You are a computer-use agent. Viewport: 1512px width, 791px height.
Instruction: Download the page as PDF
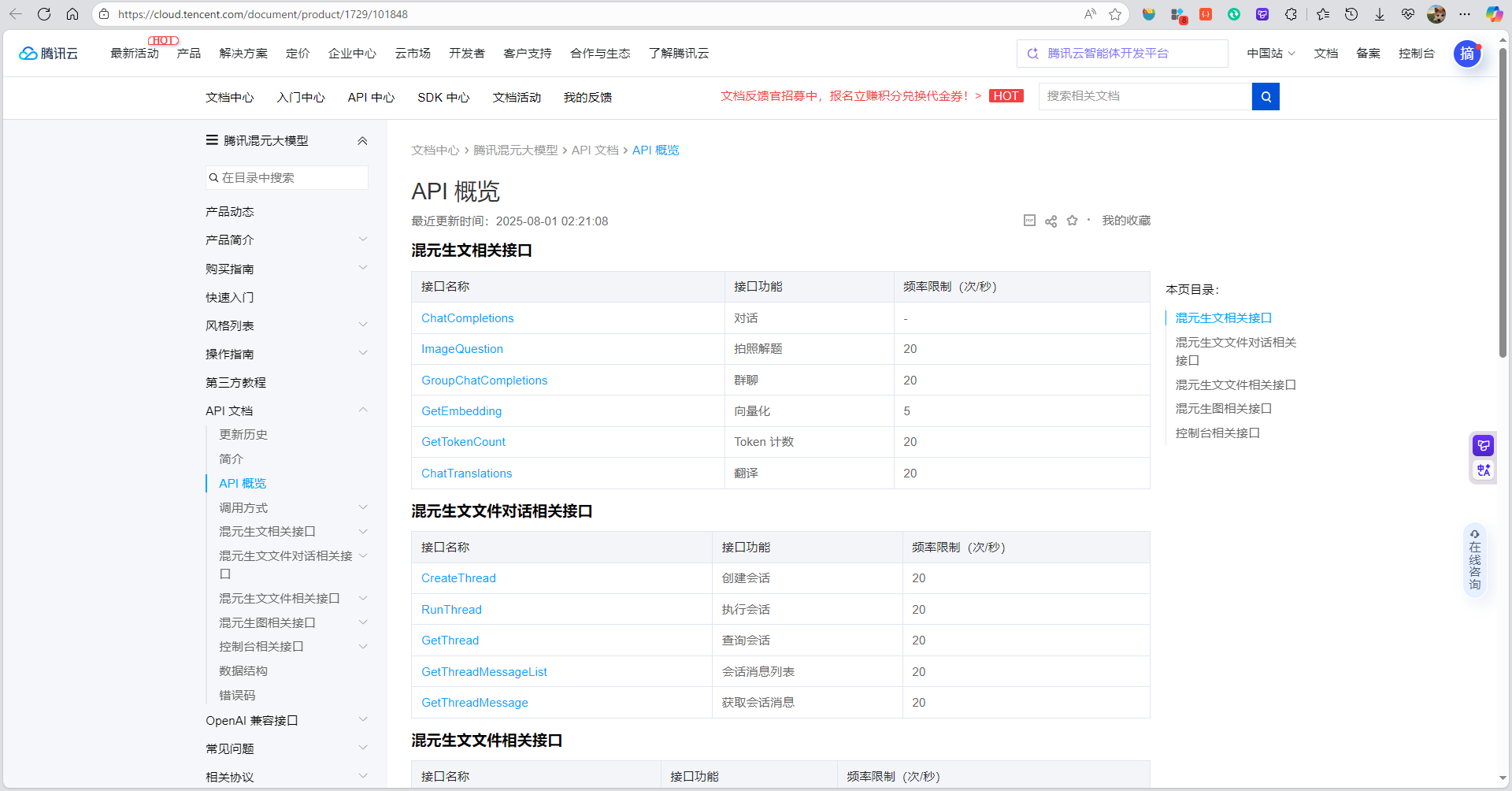point(1029,221)
